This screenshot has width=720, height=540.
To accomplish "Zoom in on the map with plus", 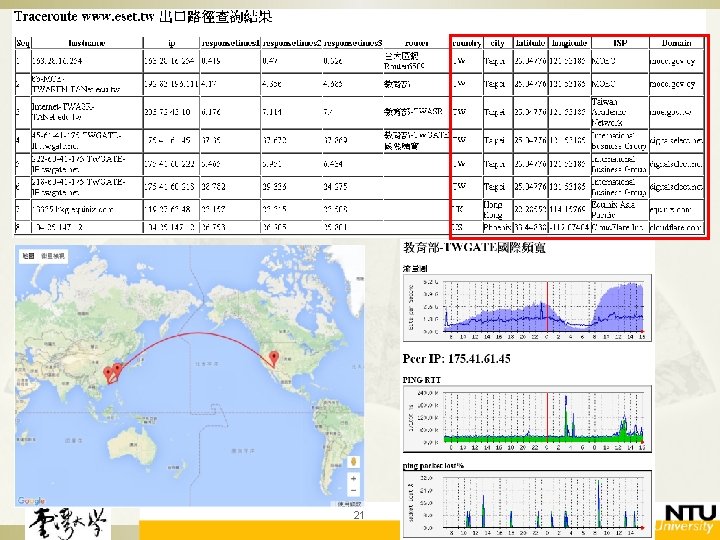I will pyautogui.click(x=353, y=478).
